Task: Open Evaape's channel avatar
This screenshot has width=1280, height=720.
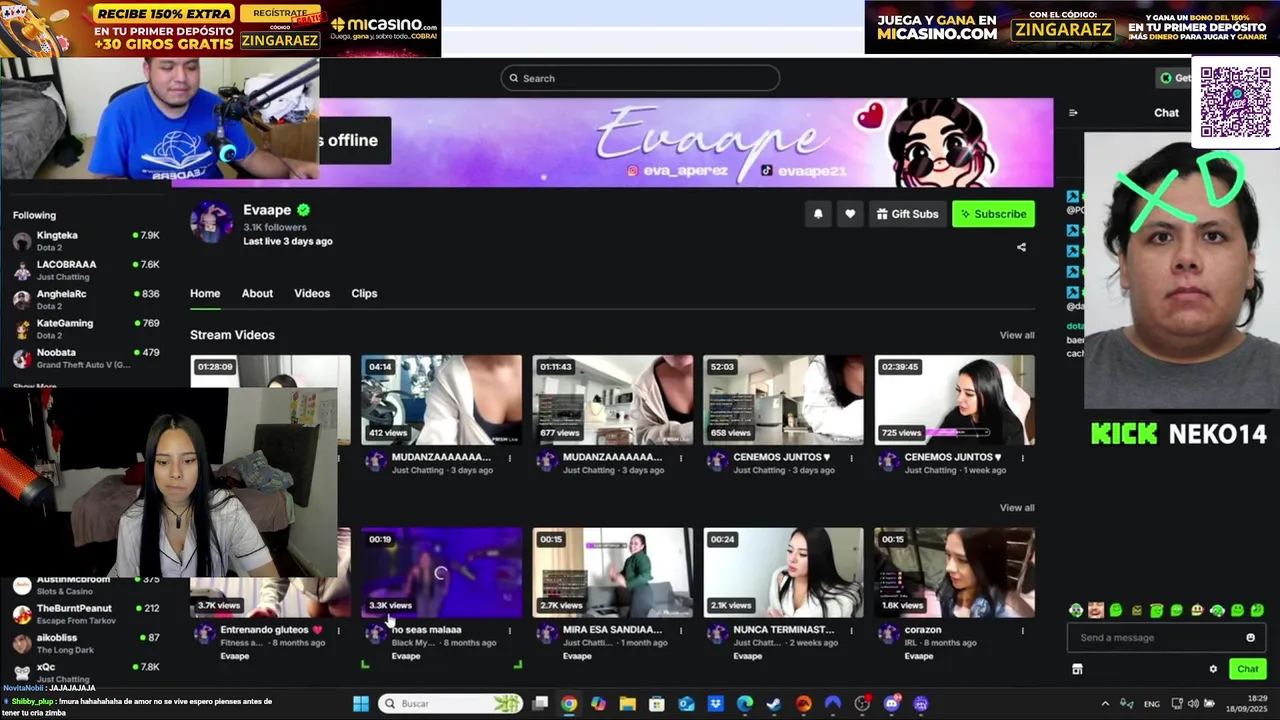Action: pos(211,222)
